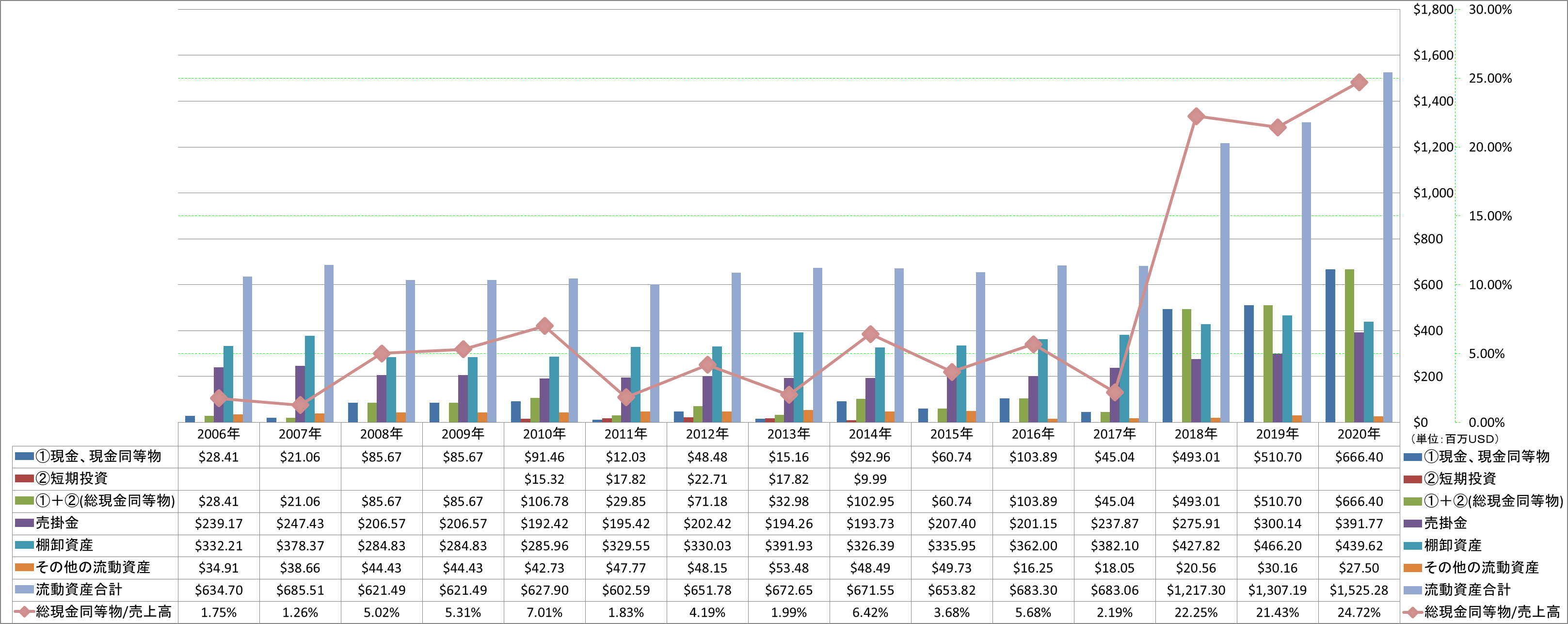Click the secondary axis label 30.00%
1568x624 pixels.
[1490, 9]
